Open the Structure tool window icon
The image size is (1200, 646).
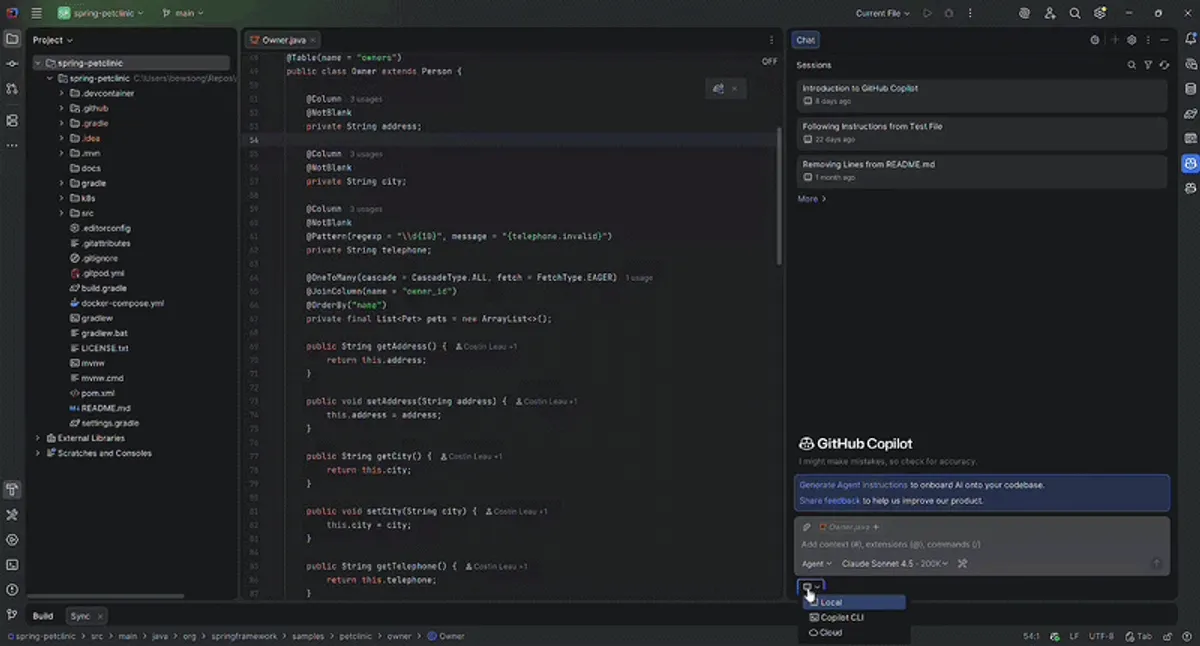tap(12, 120)
